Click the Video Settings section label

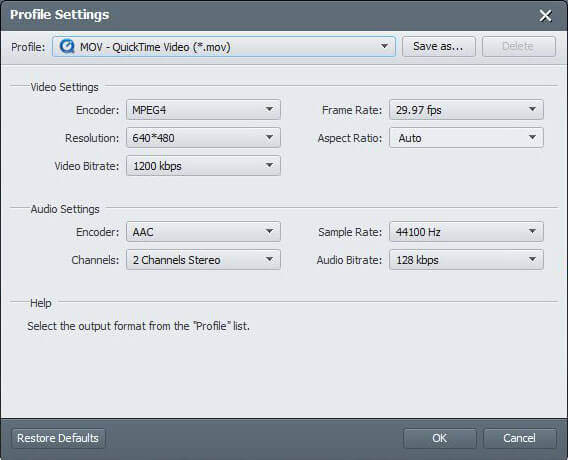click(x=64, y=87)
